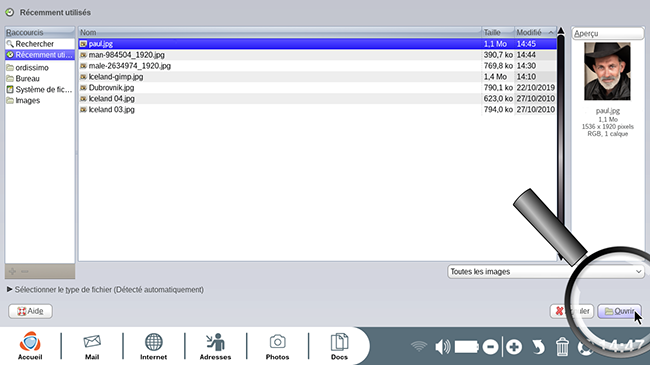The image size is (650, 365).
Task: Select the Images folder shortcut
Action: [40, 100]
